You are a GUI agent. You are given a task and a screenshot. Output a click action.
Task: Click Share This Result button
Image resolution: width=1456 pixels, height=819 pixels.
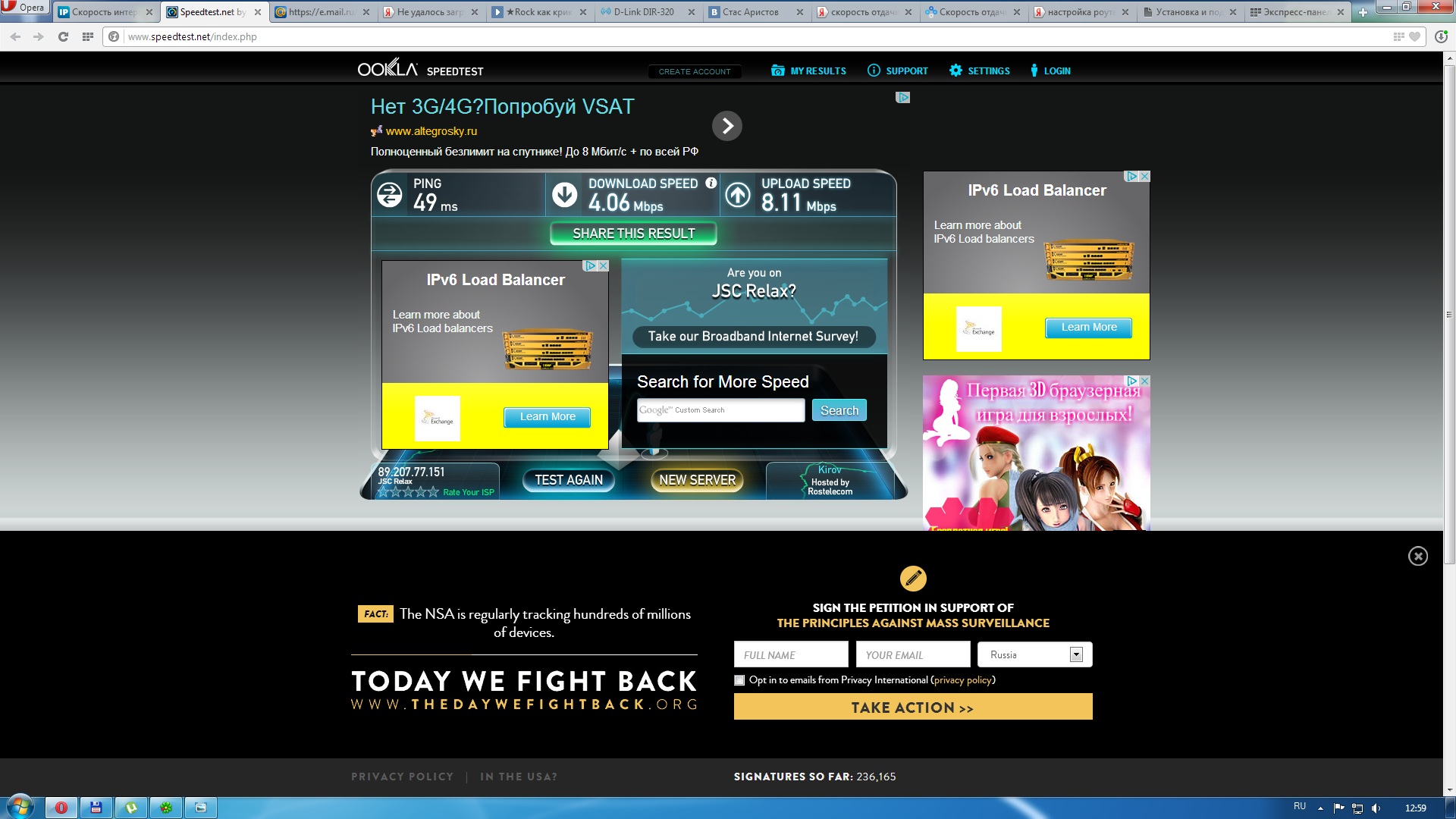coord(633,234)
